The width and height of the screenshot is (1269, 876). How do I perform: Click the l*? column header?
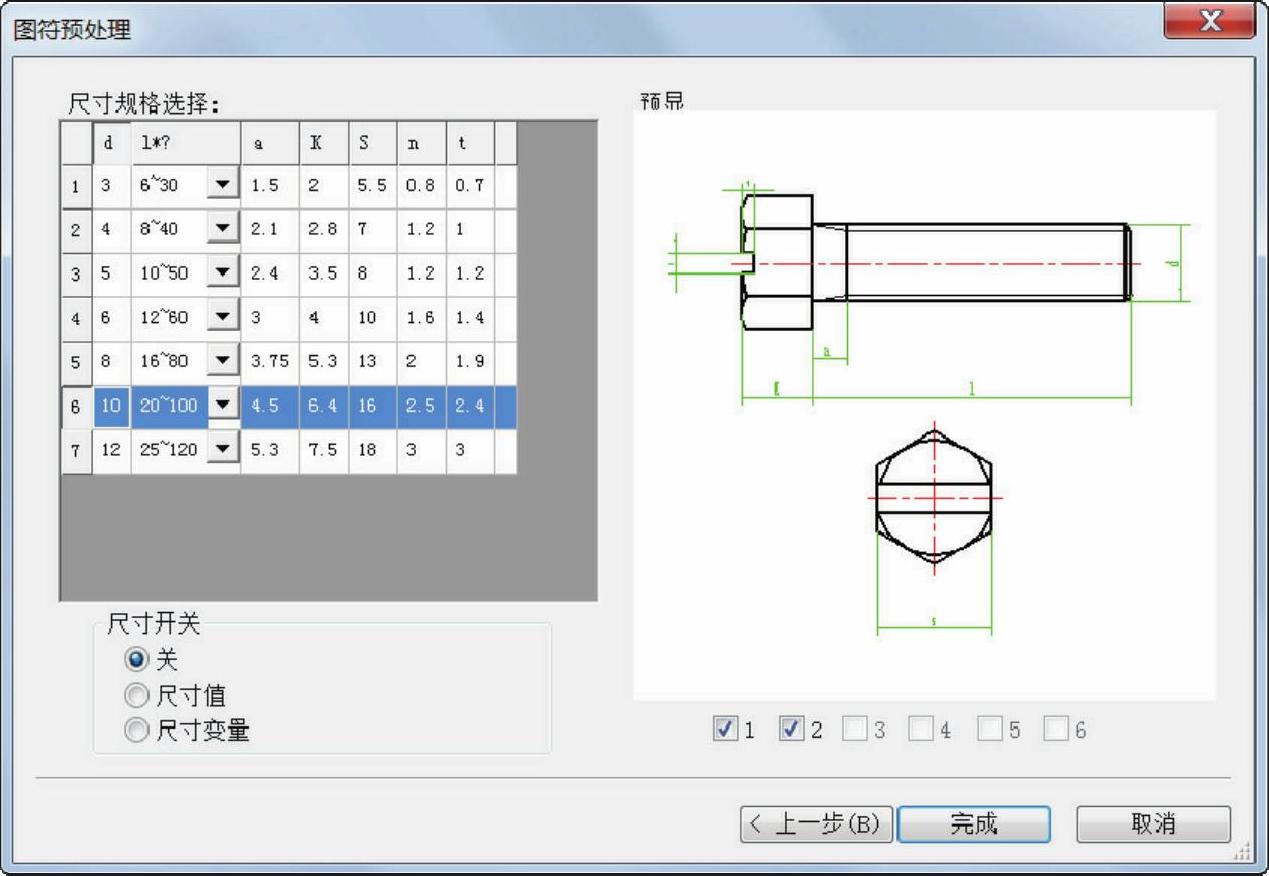tap(186, 143)
